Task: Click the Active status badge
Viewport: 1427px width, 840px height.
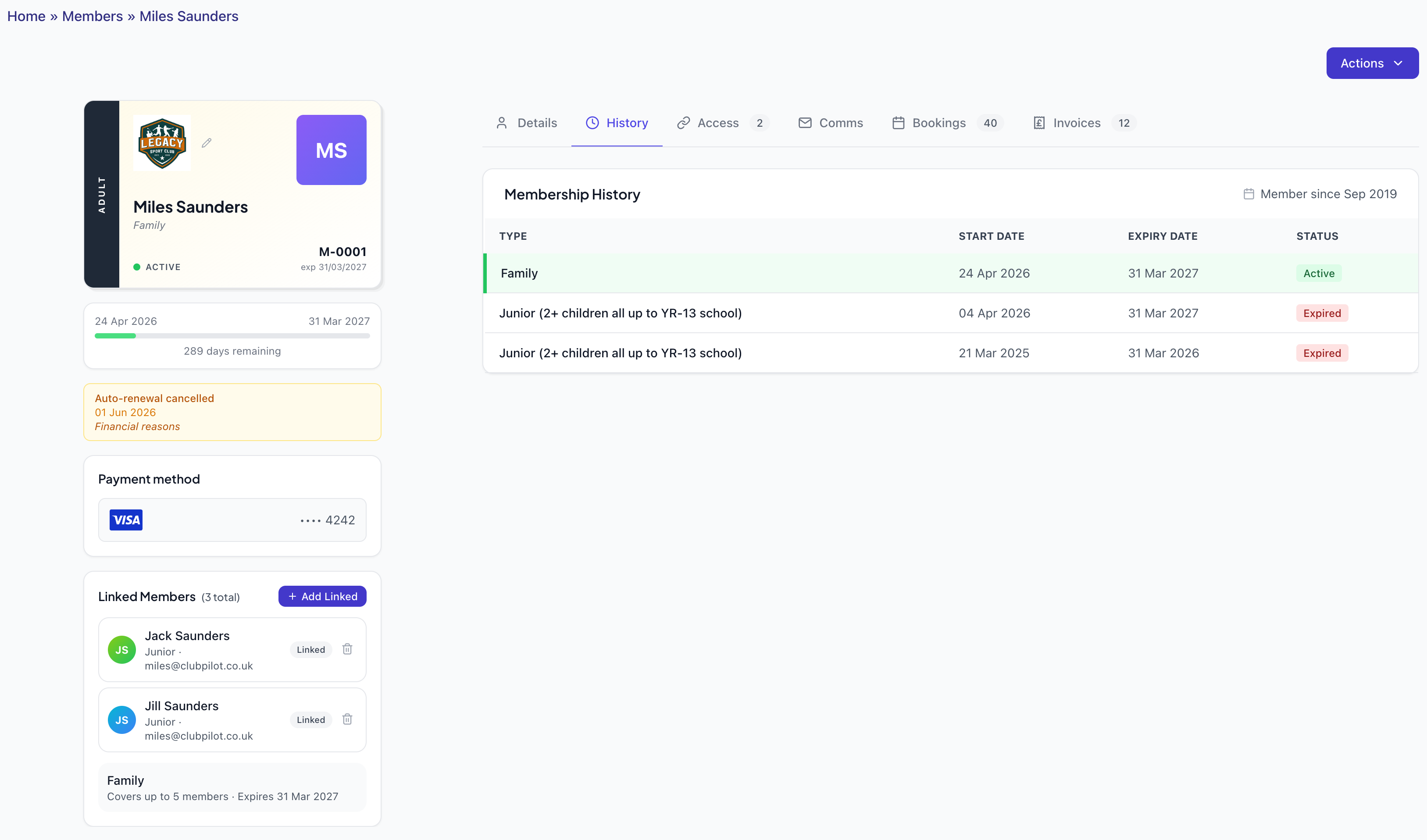Action: point(1319,274)
